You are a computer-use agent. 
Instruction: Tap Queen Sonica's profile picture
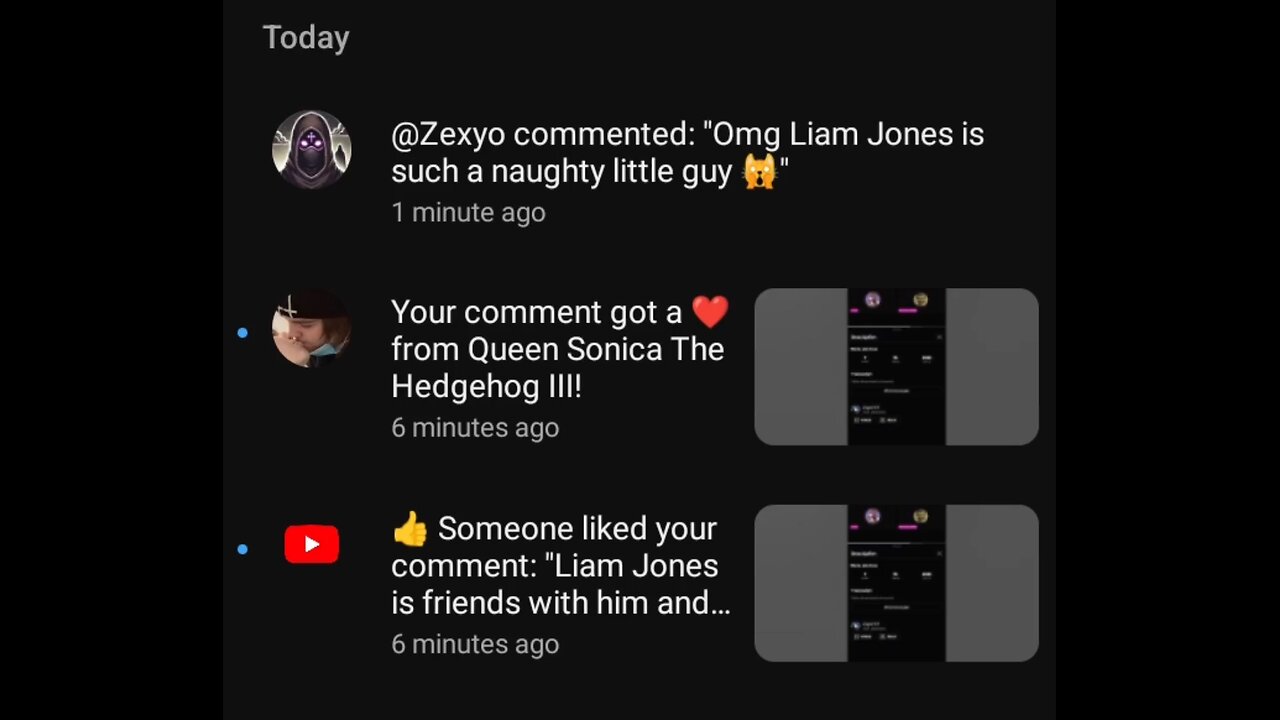pos(311,329)
